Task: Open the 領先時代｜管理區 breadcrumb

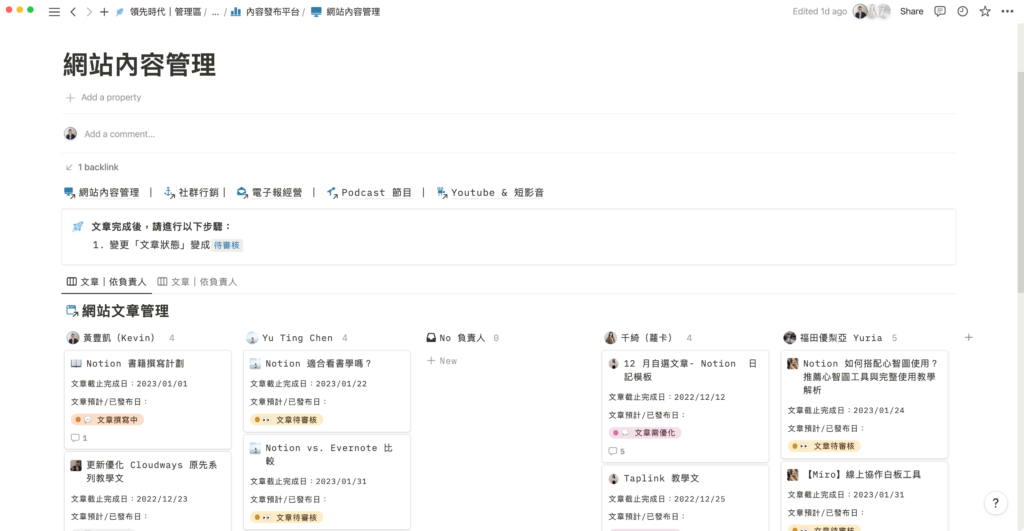Action: pyautogui.click(x=159, y=12)
